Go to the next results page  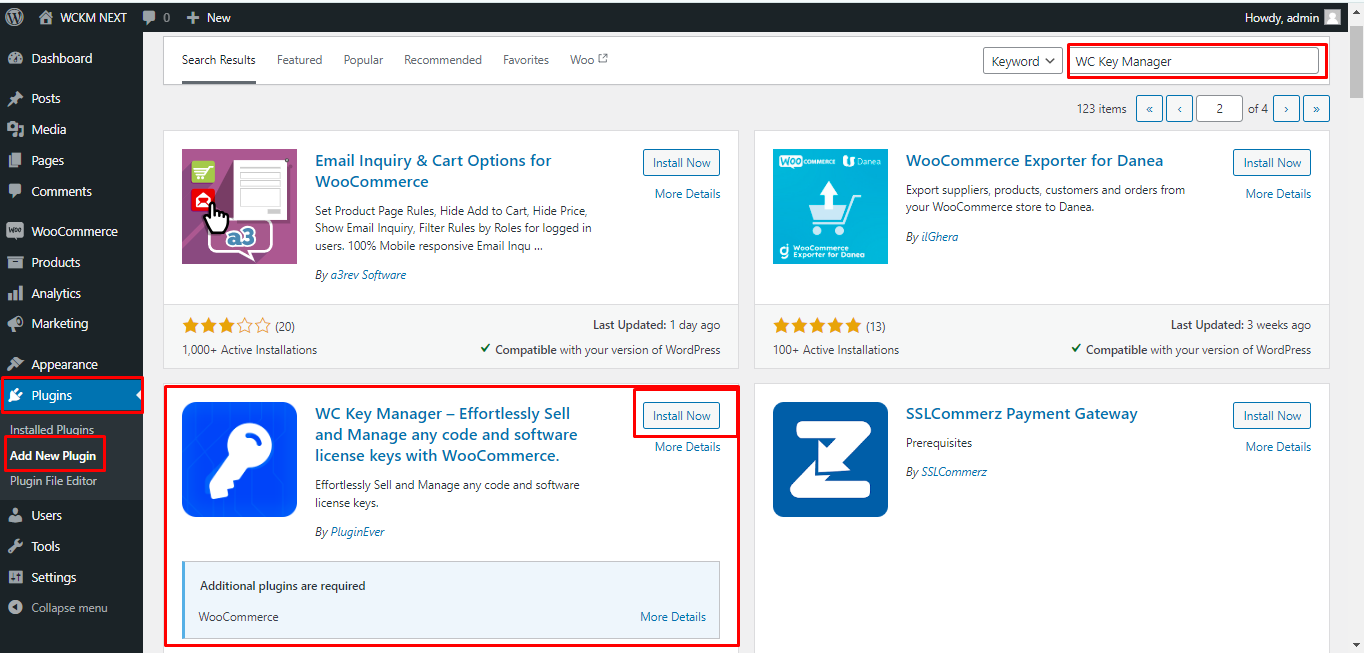click(x=1286, y=109)
